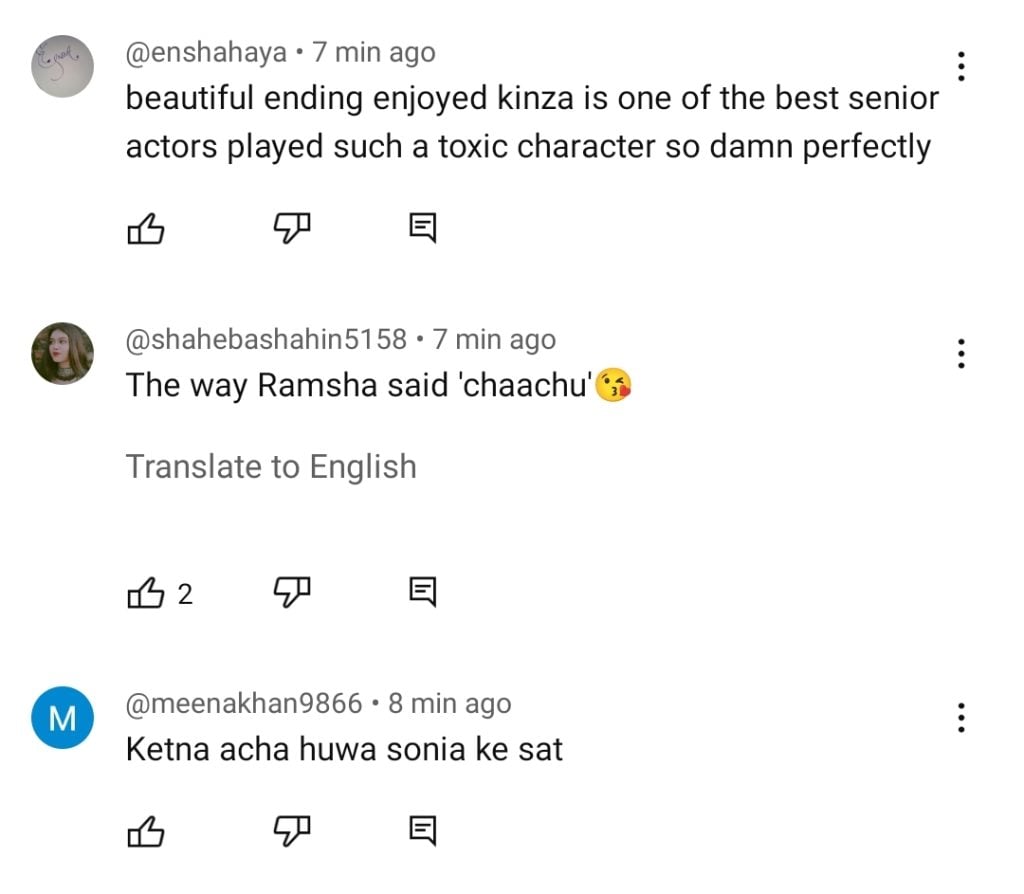This screenshot has height=894, width=1024.
Task: Tap the 'beautiful ending enjoyed kinza' comment text
Action: pyautogui.click(x=530, y=122)
